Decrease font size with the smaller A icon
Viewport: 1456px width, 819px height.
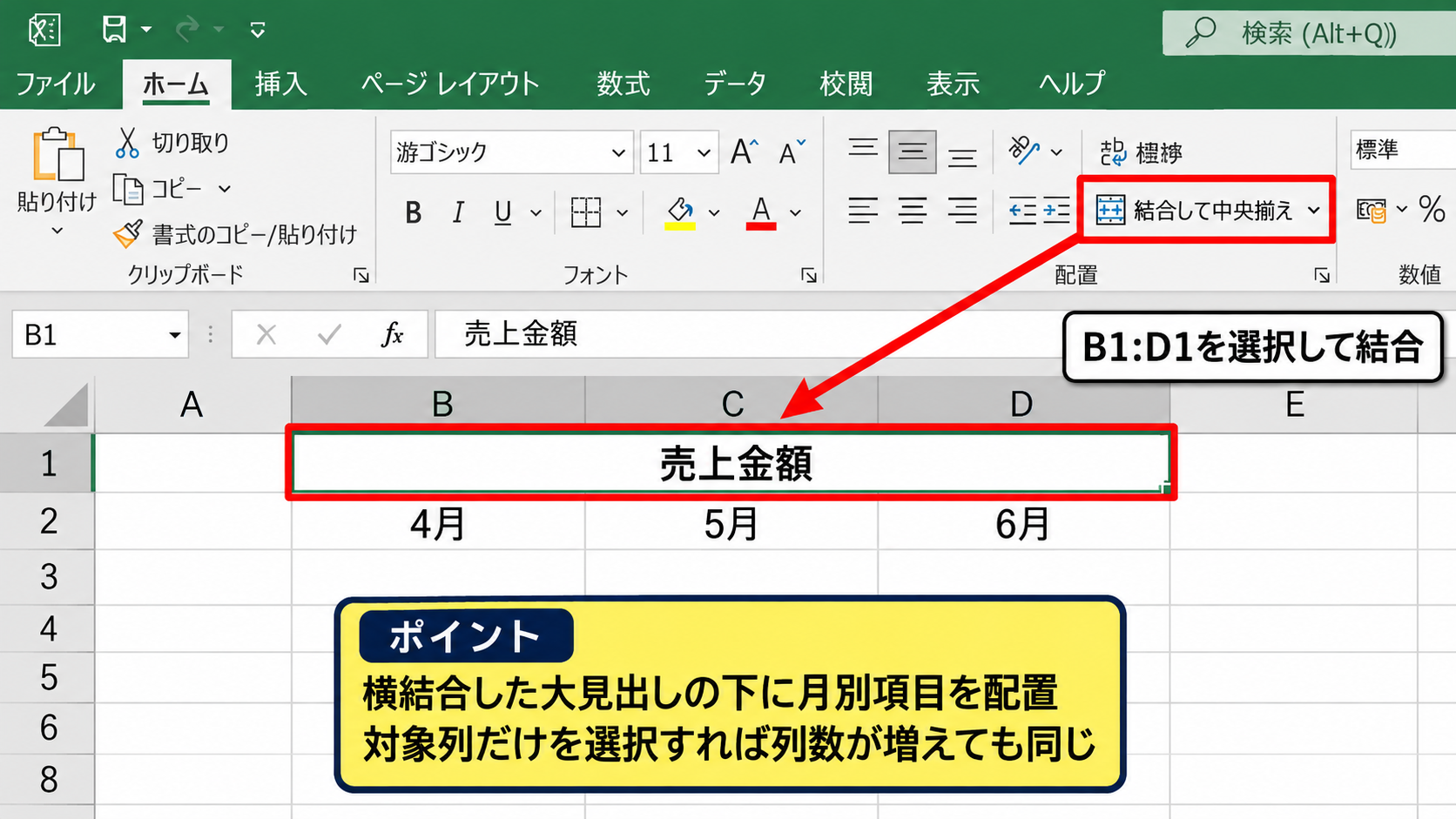tap(792, 152)
